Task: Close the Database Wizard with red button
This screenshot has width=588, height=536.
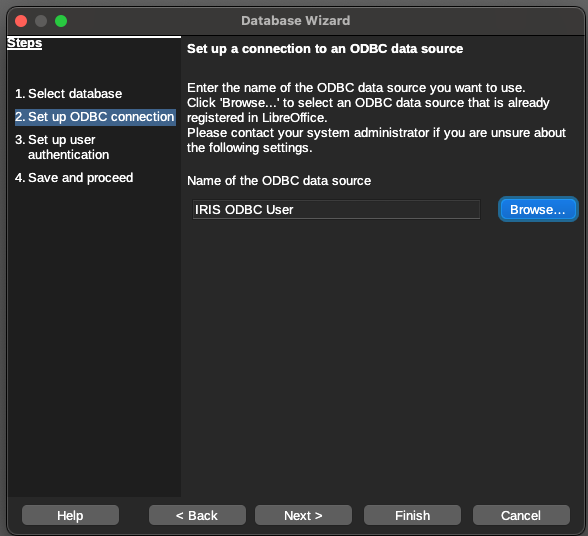Action: coord(21,21)
